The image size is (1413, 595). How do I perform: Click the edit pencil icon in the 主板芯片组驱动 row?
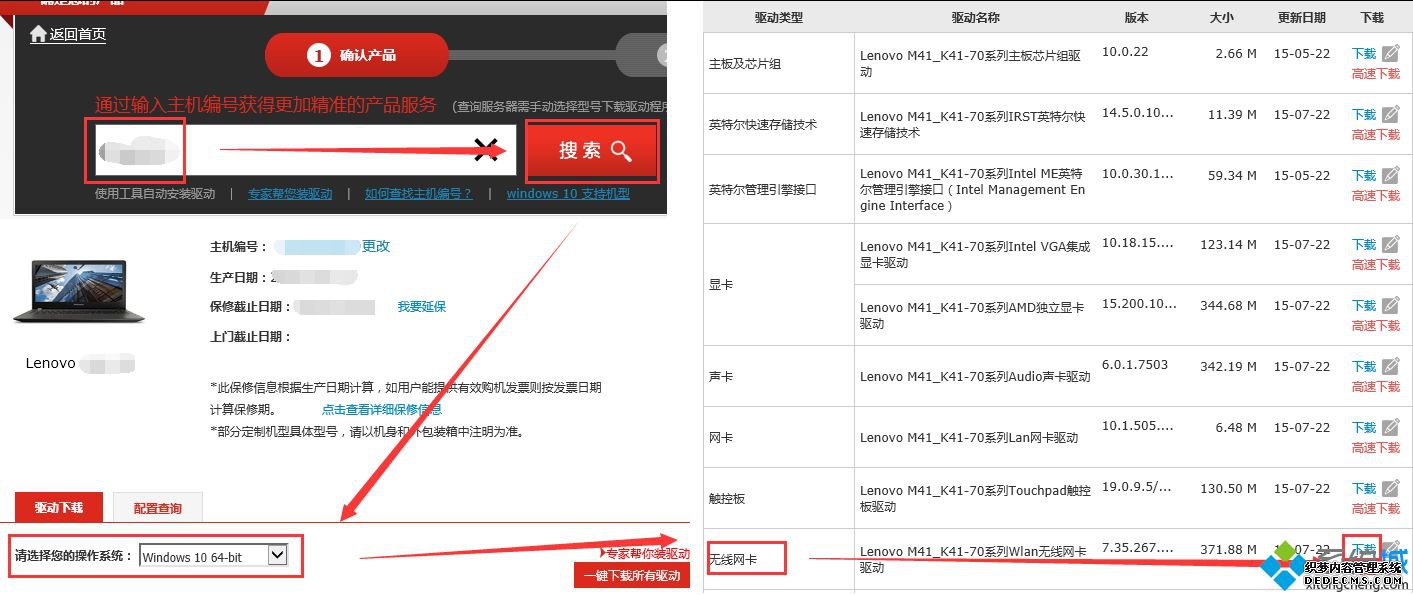[x=1390, y=53]
